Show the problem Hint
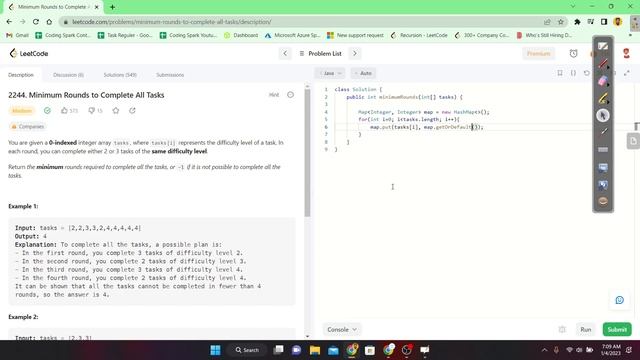Screen dimensions: 640x360 (273, 95)
